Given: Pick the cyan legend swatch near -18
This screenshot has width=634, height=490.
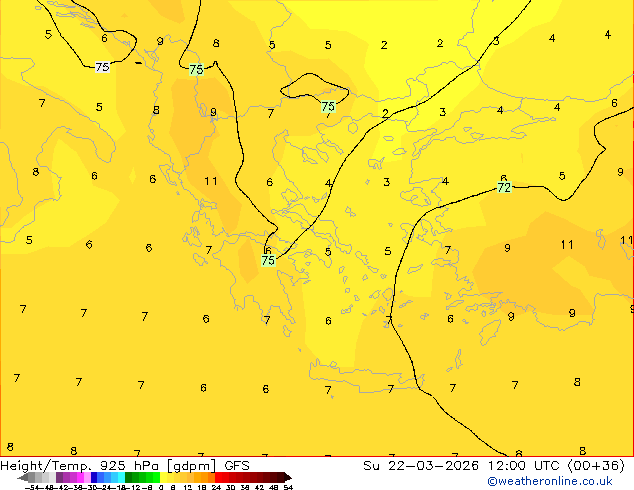Looking at the screenshot, I should pos(122,477).
